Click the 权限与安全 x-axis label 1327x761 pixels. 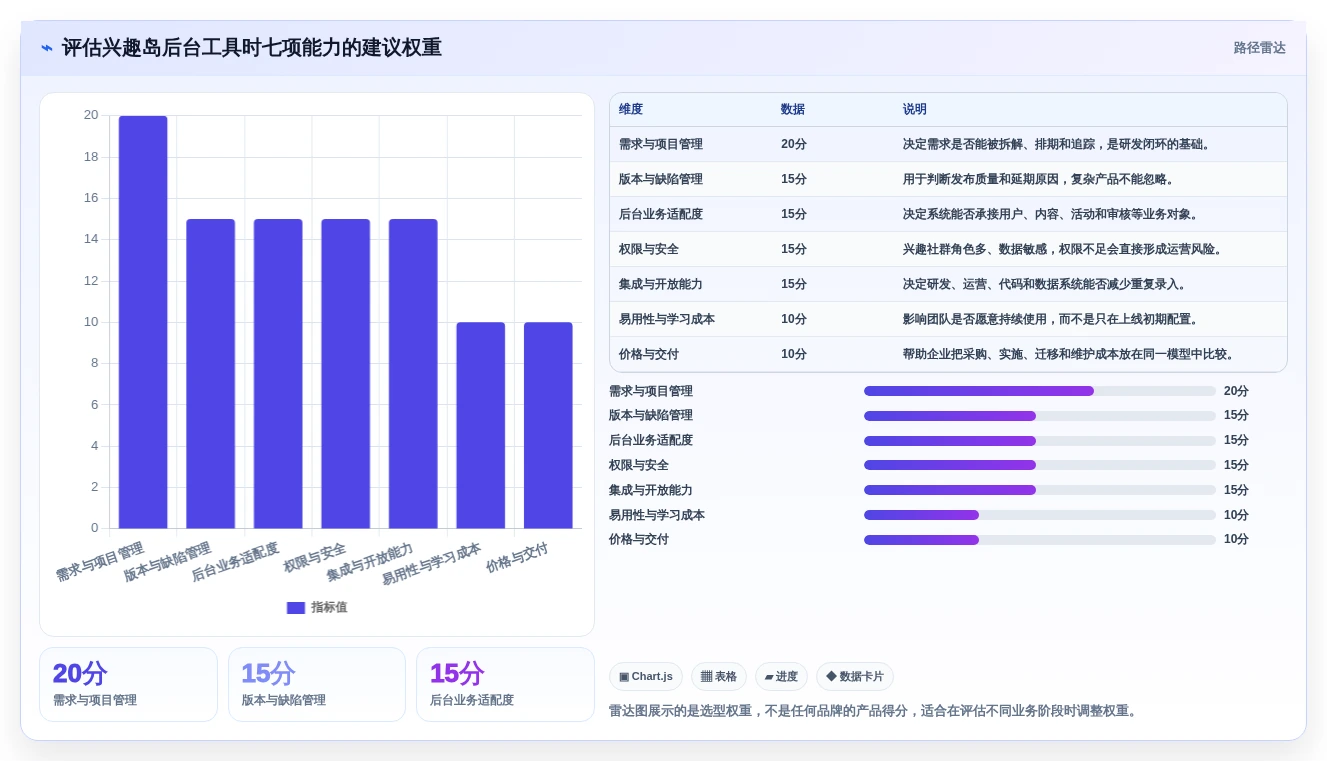click(x=315, y=558)
